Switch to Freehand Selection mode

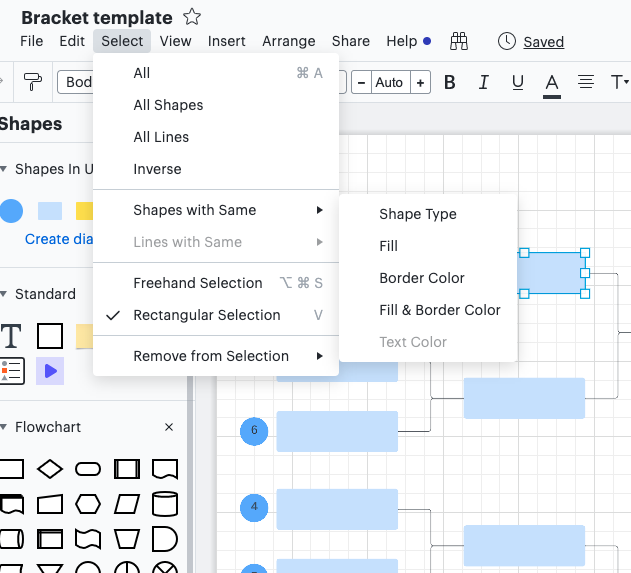pos(197,283)
